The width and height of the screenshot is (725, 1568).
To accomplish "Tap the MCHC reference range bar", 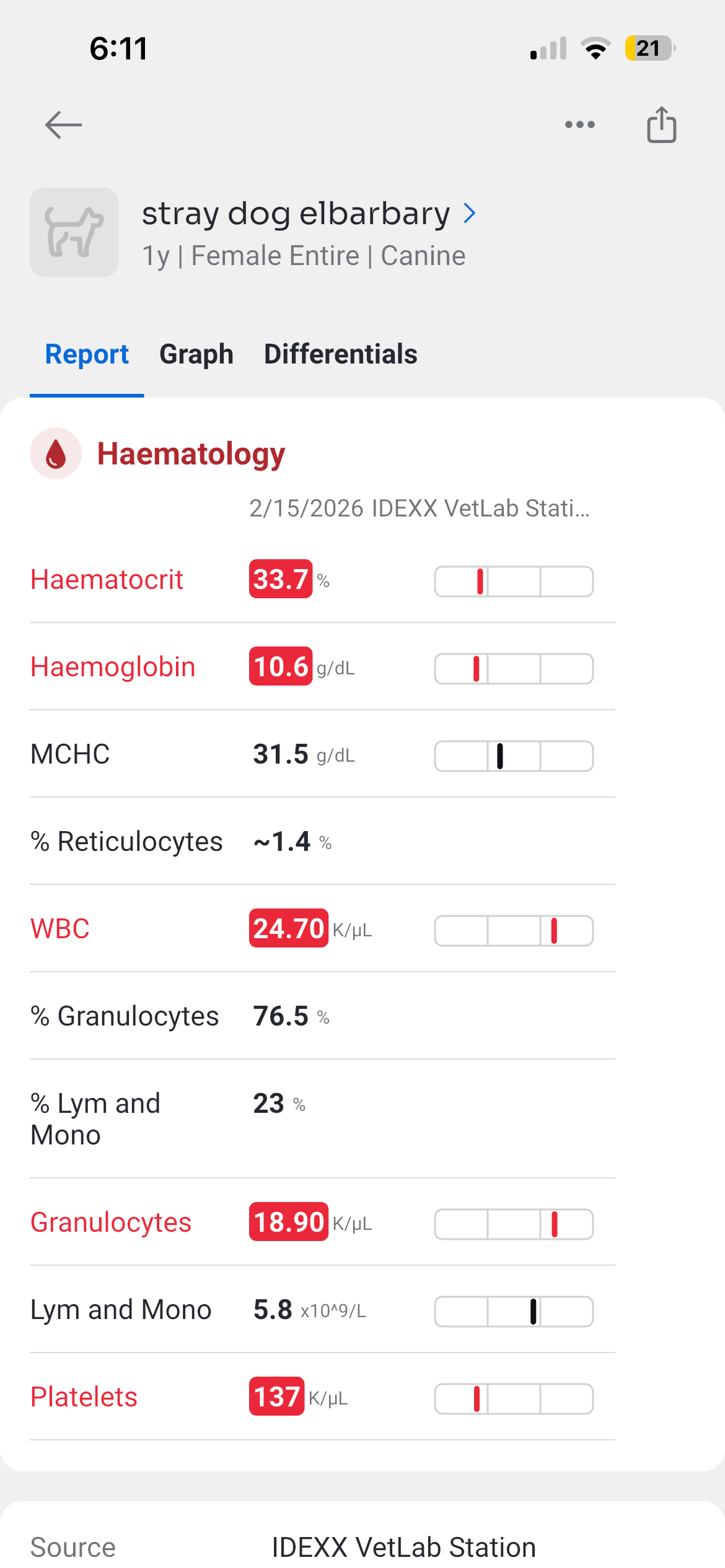I will [x=514, y=756].
